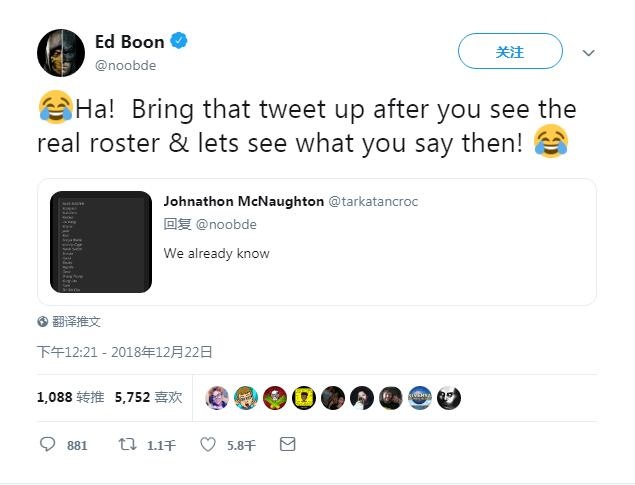Click the yellow Snapchat-style liker avatar

(x=304, y=398)
